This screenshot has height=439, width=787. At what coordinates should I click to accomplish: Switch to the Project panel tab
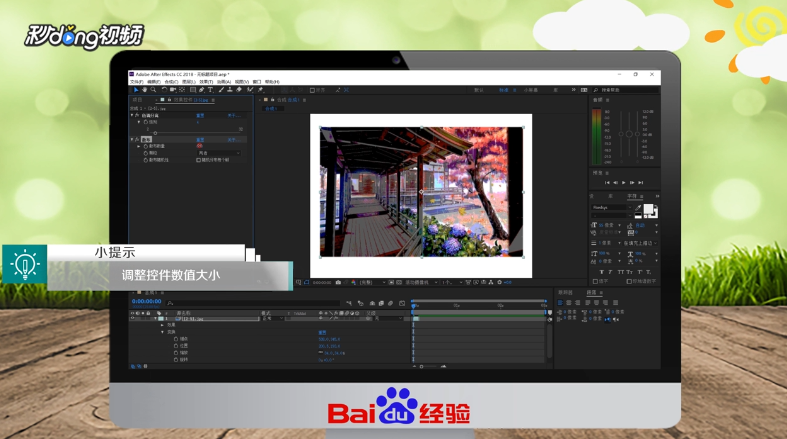coord(137,100)
